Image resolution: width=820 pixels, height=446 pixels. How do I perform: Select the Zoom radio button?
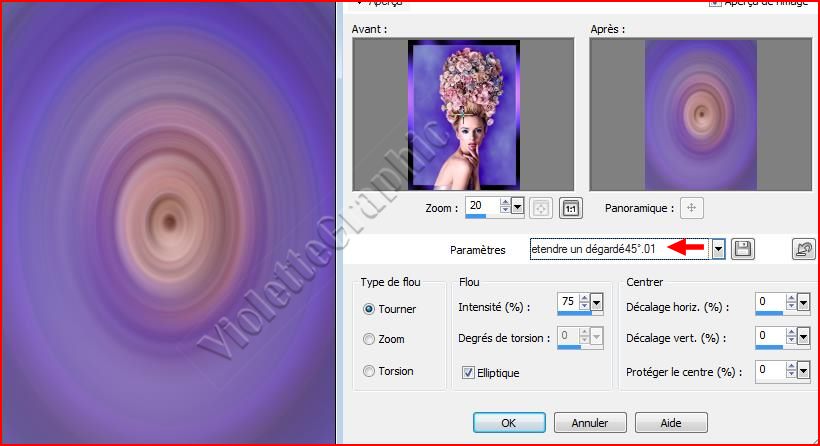tap(370, 339)
